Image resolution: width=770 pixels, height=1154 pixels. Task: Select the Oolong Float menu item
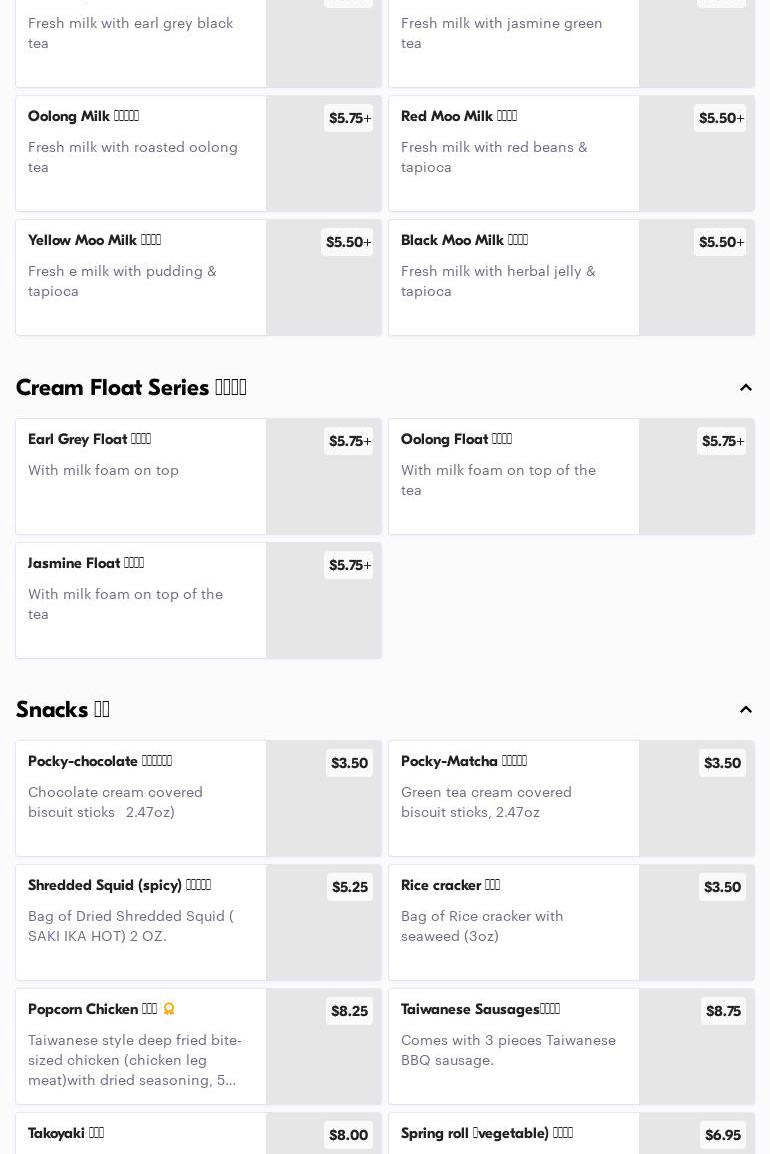tap(514, 476)
